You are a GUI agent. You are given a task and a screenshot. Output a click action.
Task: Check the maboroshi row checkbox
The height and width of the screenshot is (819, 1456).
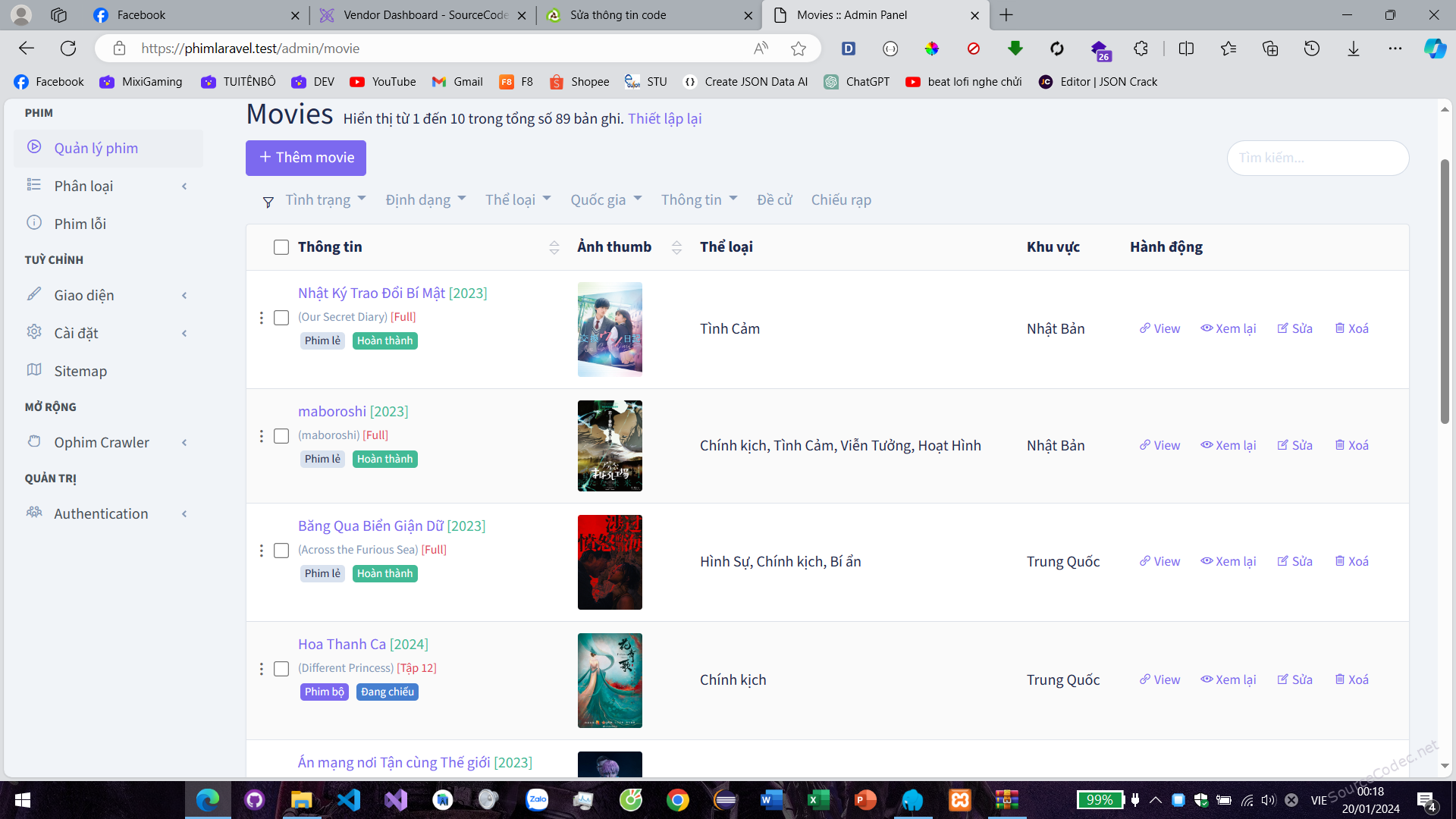tap(281, 436)
